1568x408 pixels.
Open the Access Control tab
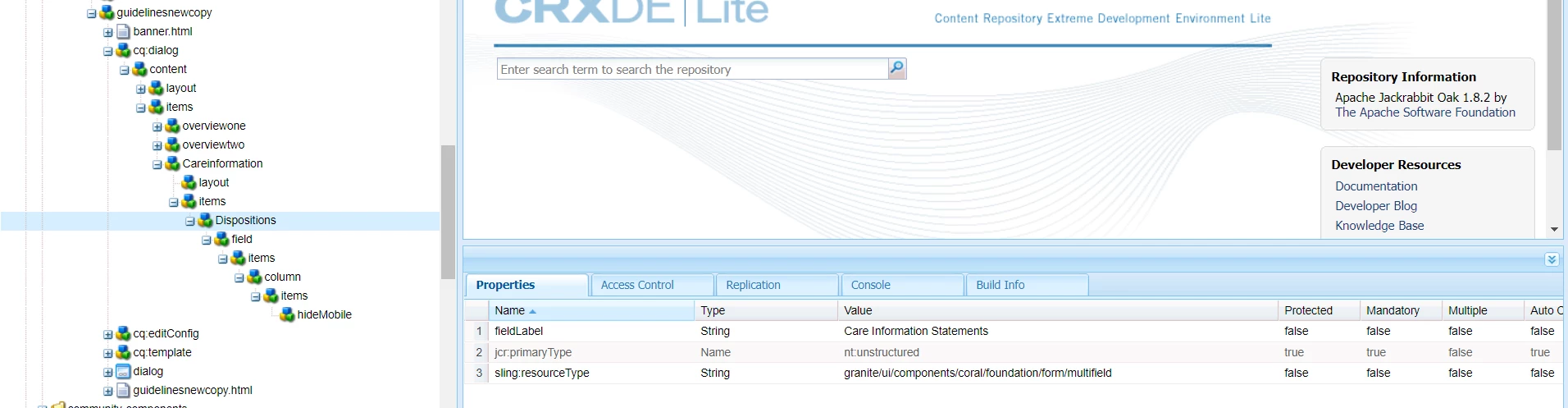[x=653, y=285]
